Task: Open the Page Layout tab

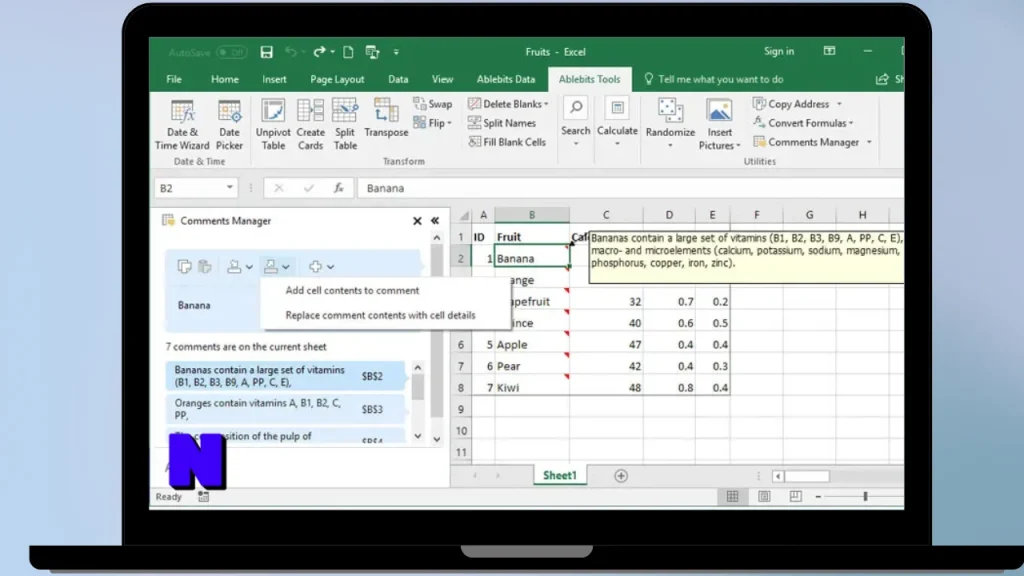Action: [337, 79]
